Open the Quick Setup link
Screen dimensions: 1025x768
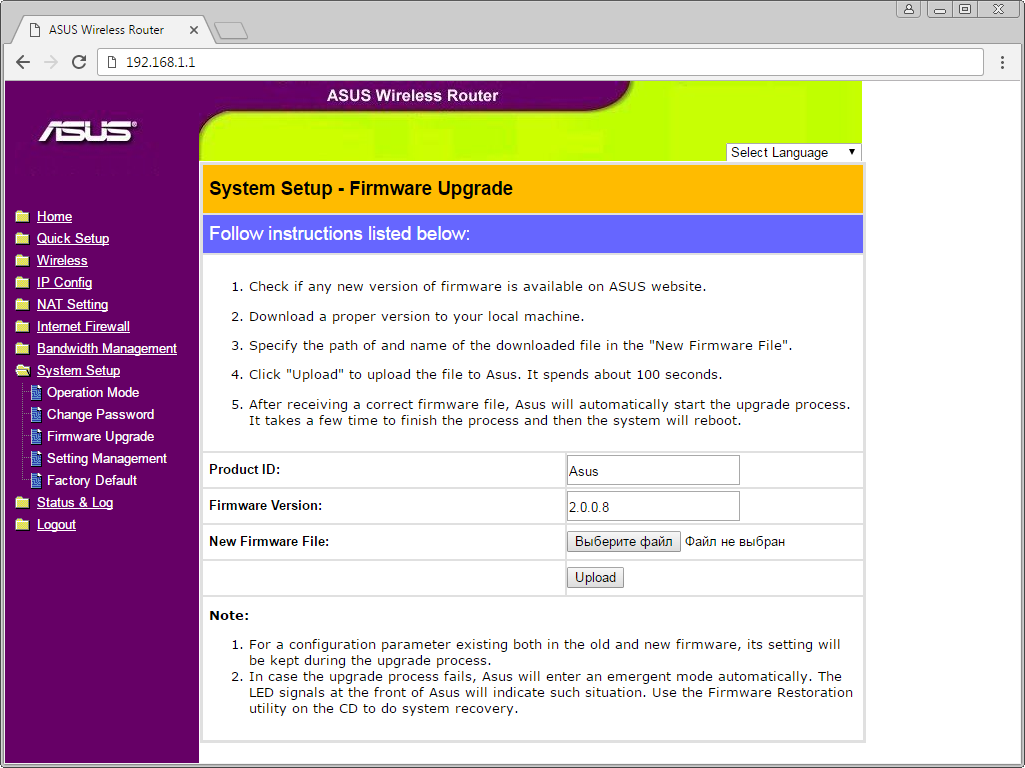coord(73,239)
